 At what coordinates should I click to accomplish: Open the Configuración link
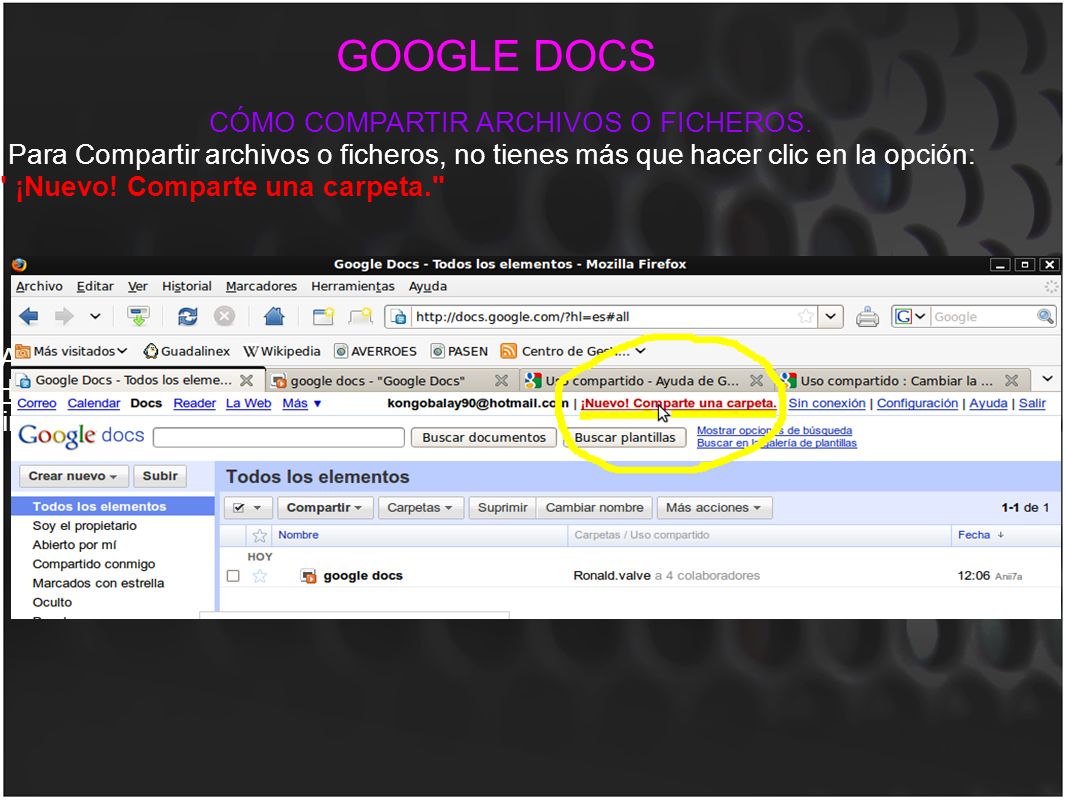(x=917, y=403)
